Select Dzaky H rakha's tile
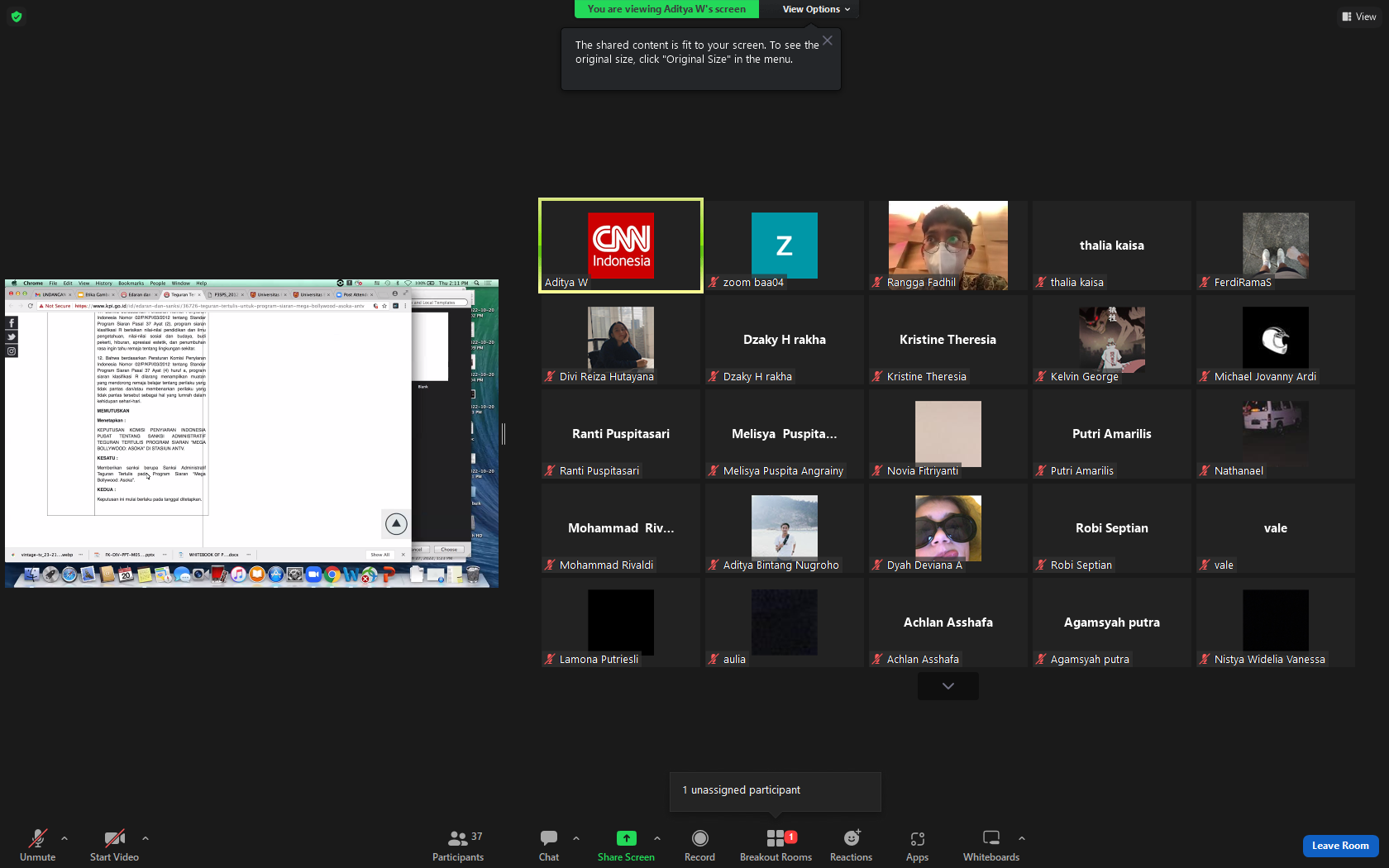Image resolution: width=1389 pixels, height=868 pixels. click(785, 340)
